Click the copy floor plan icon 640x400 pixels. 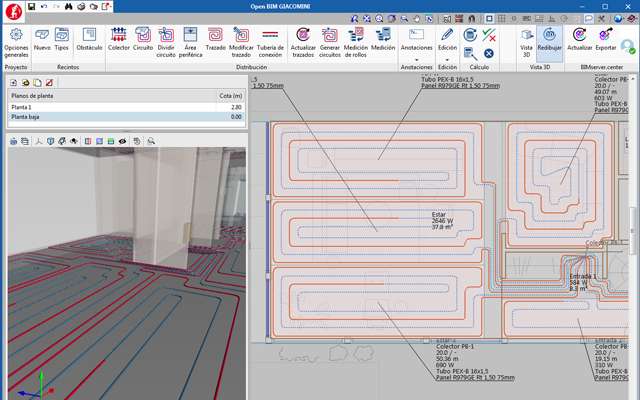click(38, 83)
